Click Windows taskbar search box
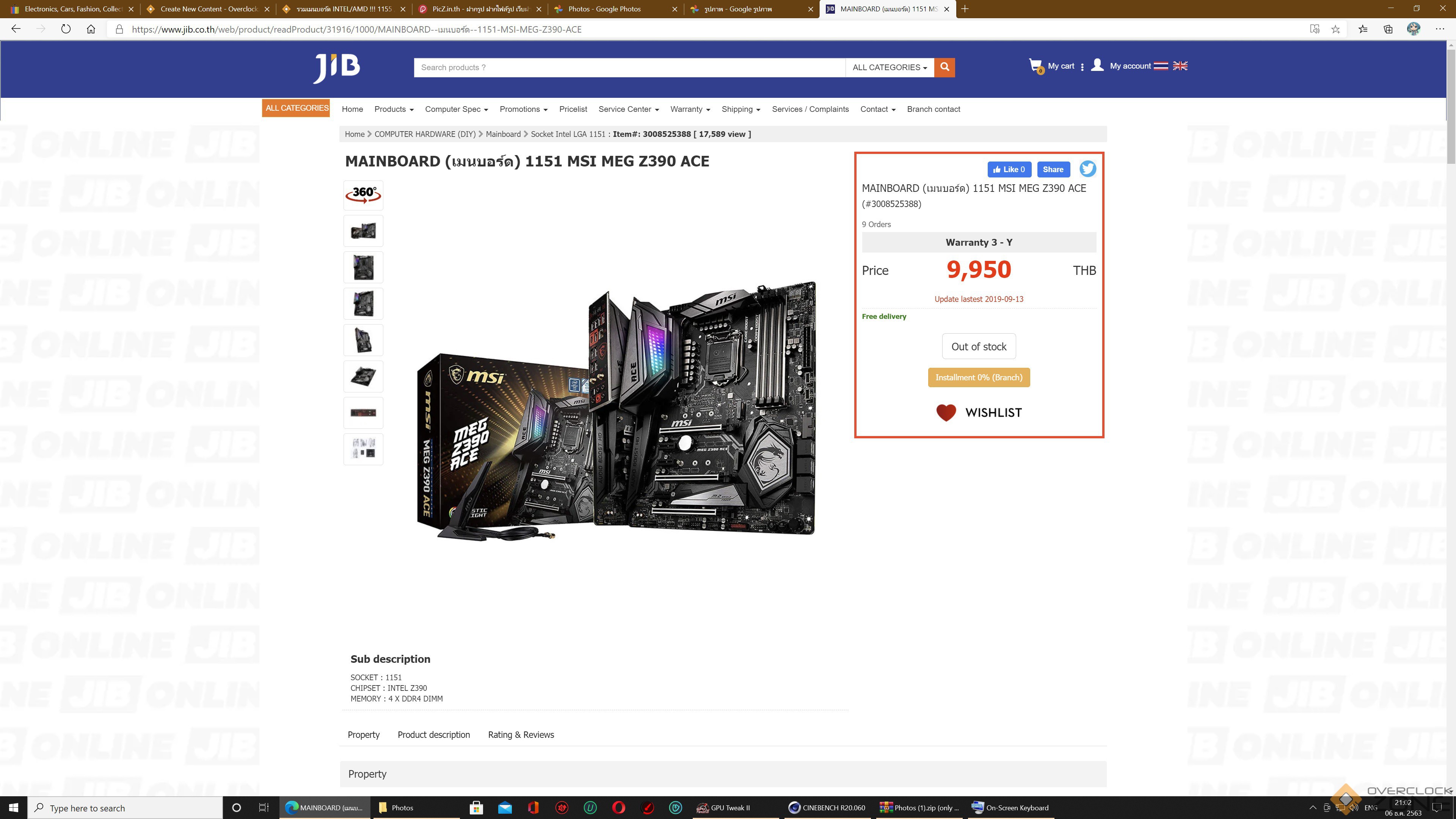Viewport: 1456px width, 819px height. tap(125, 808)
